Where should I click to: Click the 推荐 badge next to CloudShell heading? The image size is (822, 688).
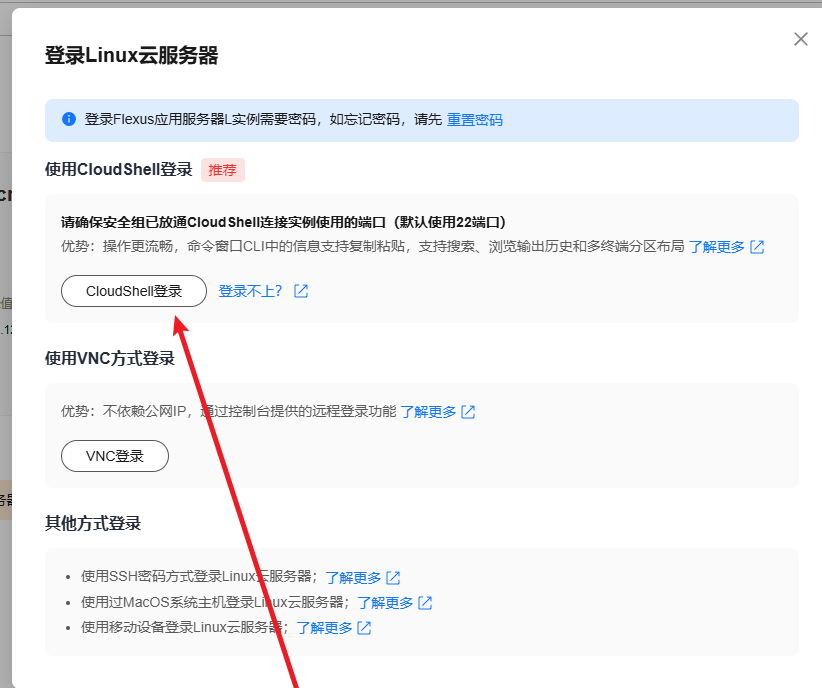click(223, 170)
